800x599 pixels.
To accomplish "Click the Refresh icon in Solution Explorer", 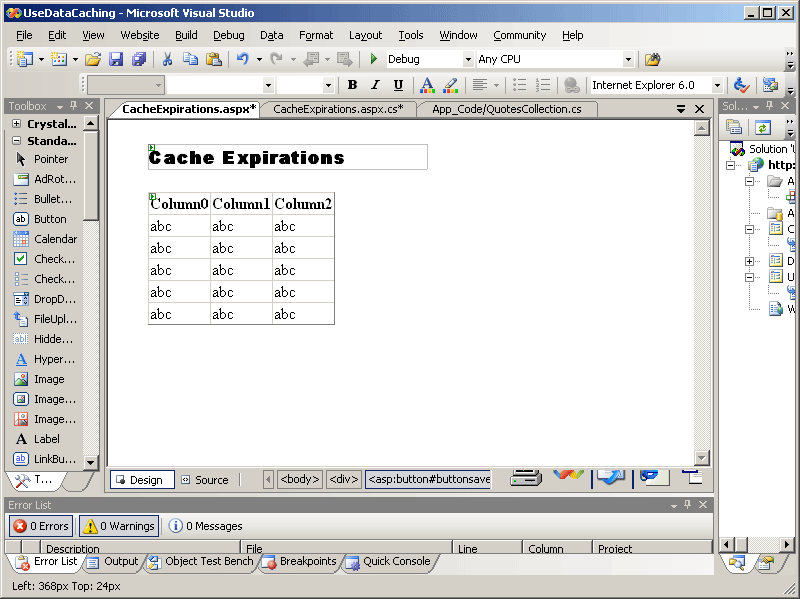I will [x=763, y=127].
